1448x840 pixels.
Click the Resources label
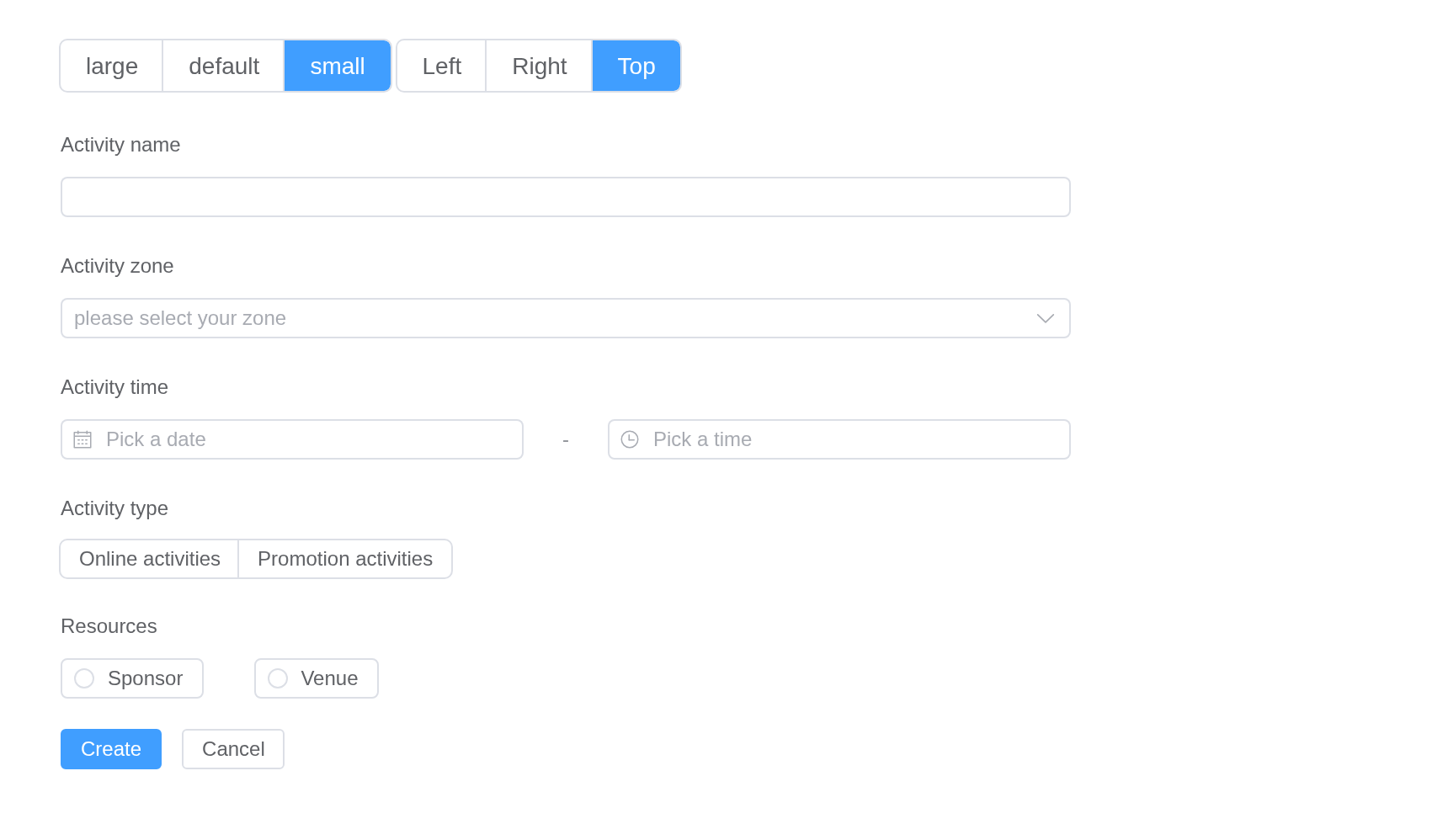click(109, 626)
